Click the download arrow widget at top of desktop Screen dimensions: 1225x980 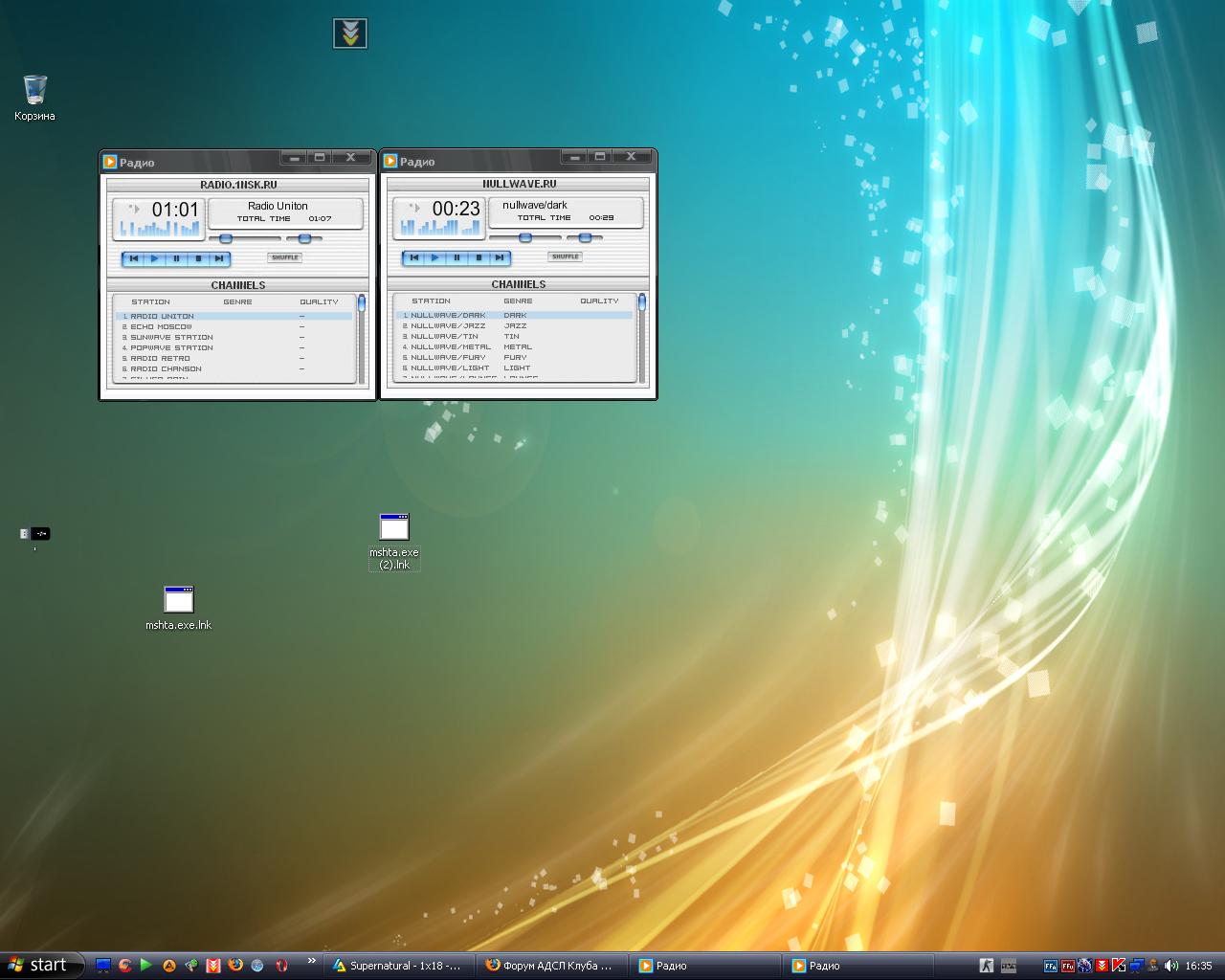coord(350,33)
